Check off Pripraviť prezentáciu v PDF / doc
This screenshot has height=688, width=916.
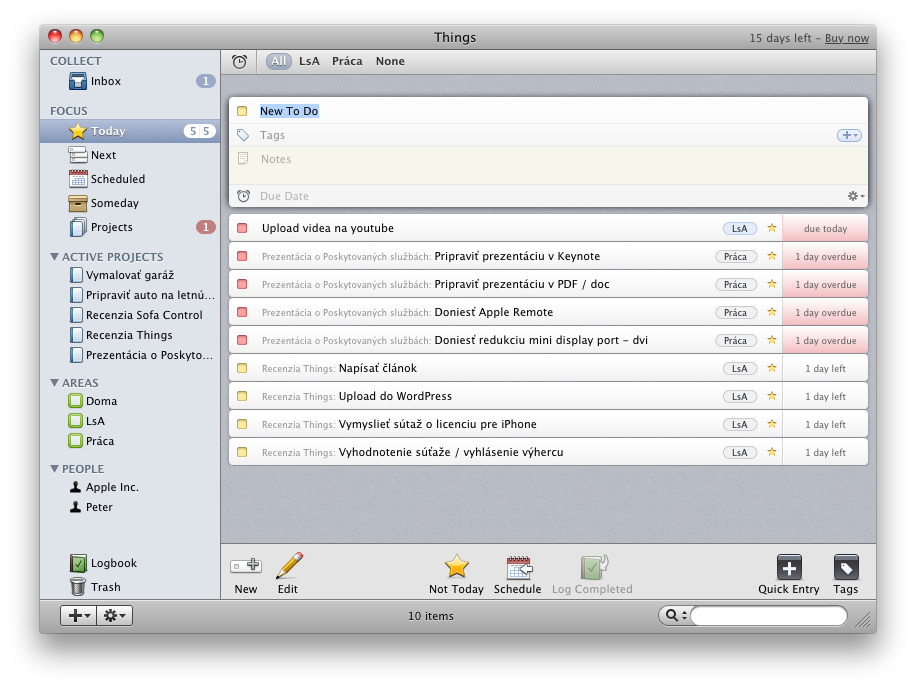242,284
